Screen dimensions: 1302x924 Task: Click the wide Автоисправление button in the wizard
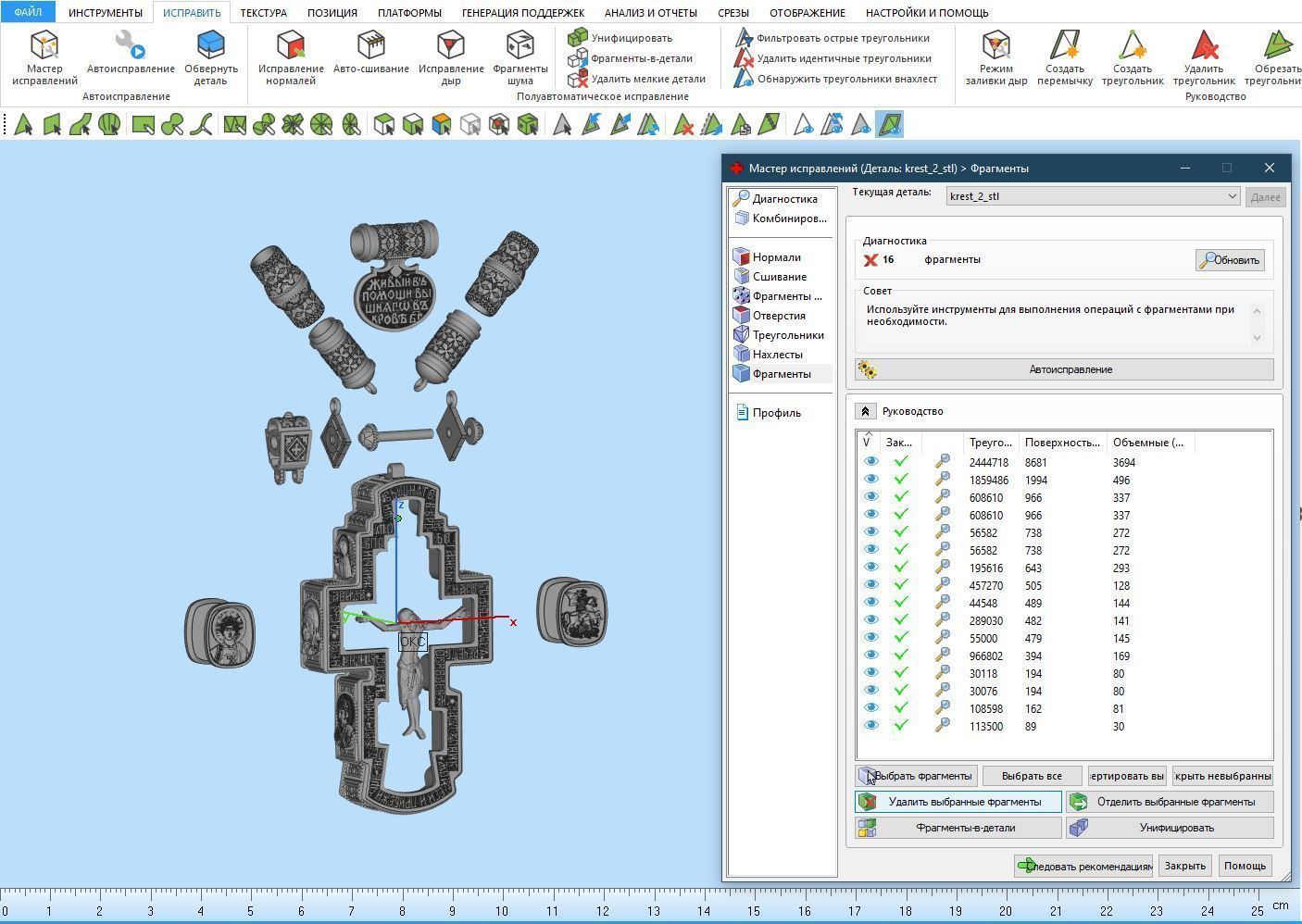(x=1065, y=369)
